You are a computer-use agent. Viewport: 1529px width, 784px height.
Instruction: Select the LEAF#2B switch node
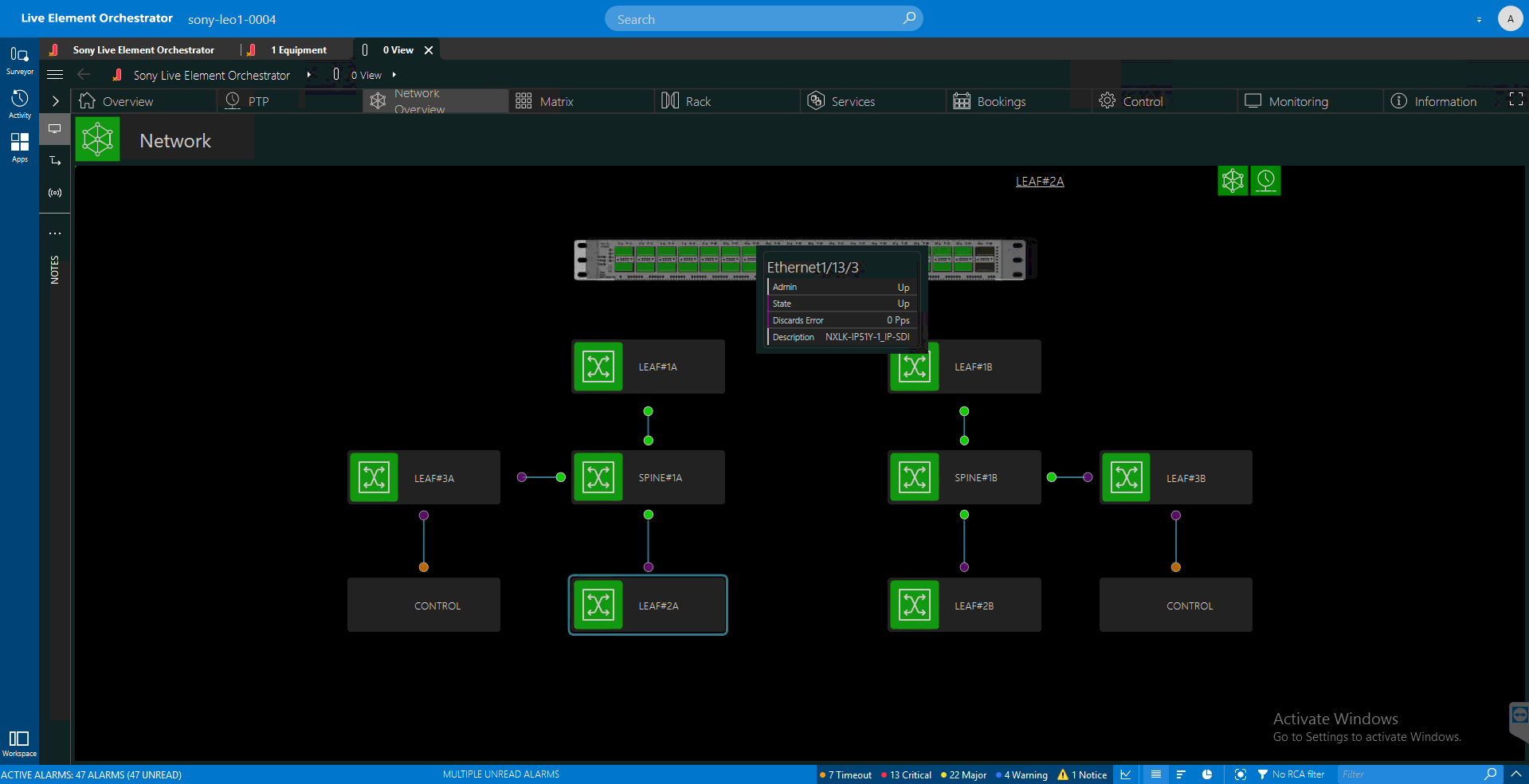pyautogui.click(x=964, y=605)
